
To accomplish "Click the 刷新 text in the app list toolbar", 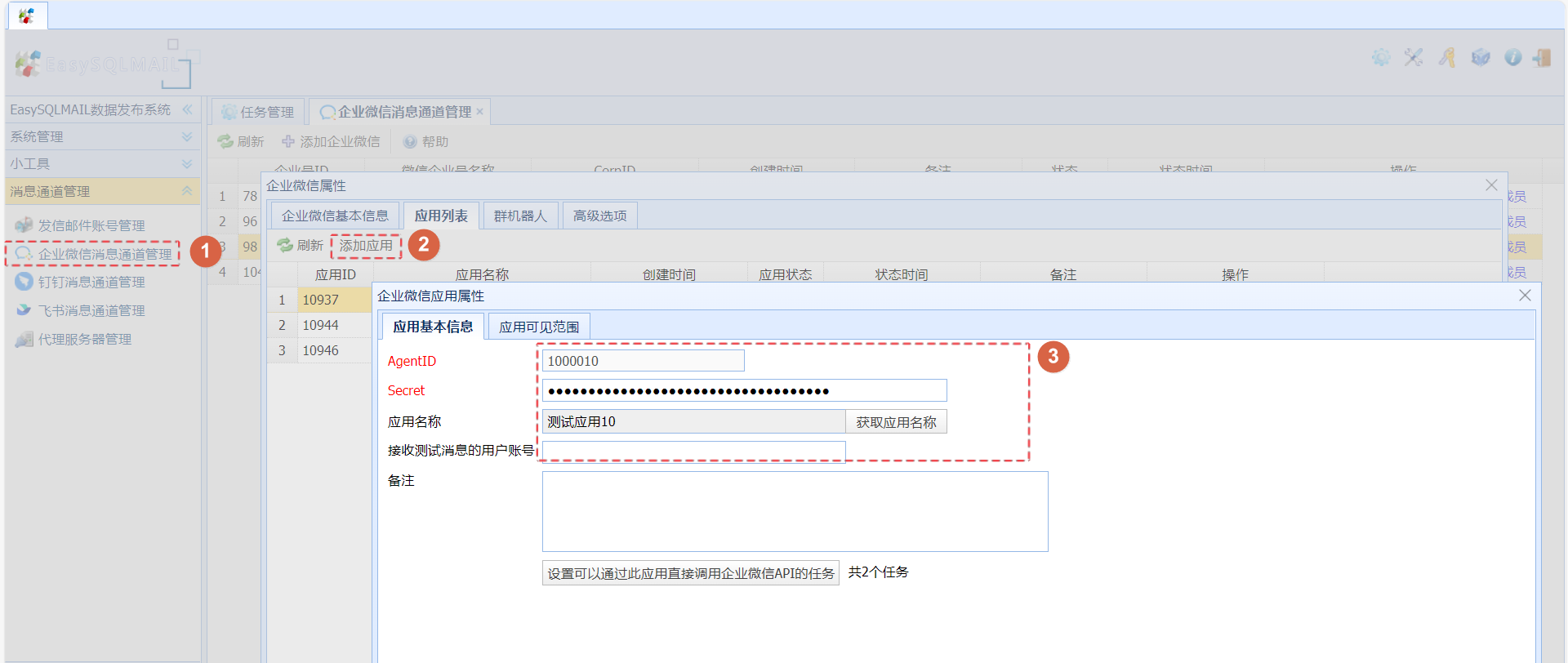I will click(310, 245).
